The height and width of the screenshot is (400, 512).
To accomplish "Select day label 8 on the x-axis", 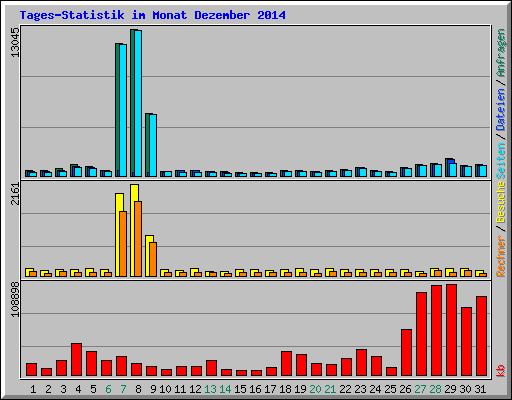I will pyautogui.click(x=138, y=389).
